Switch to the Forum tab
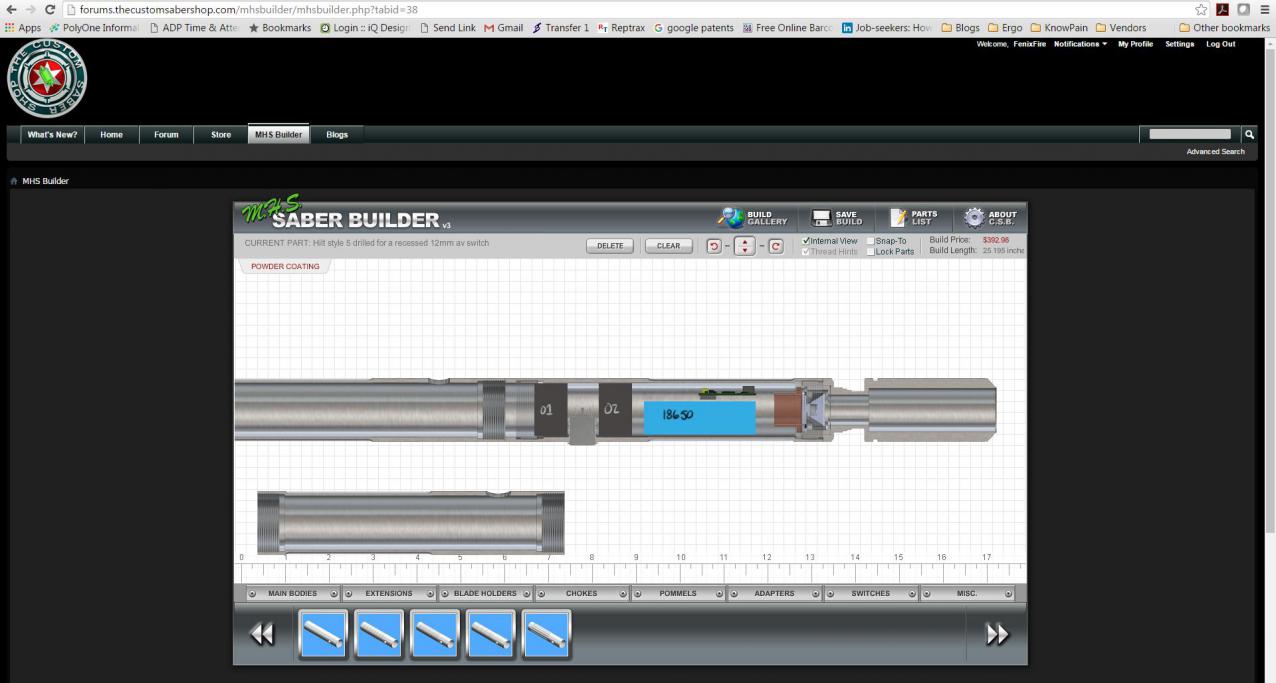1276x683 pixels. coord(166,135)
